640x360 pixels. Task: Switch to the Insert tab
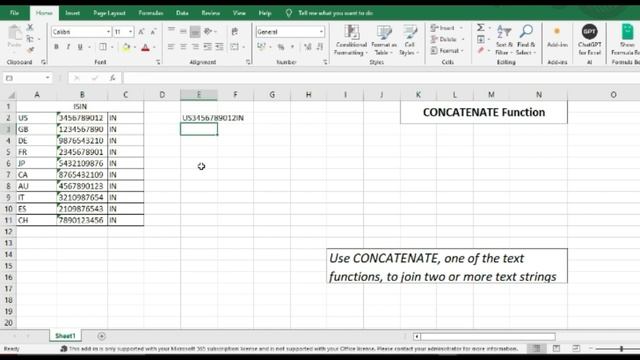pyautogui.click(x=72, y=13)
